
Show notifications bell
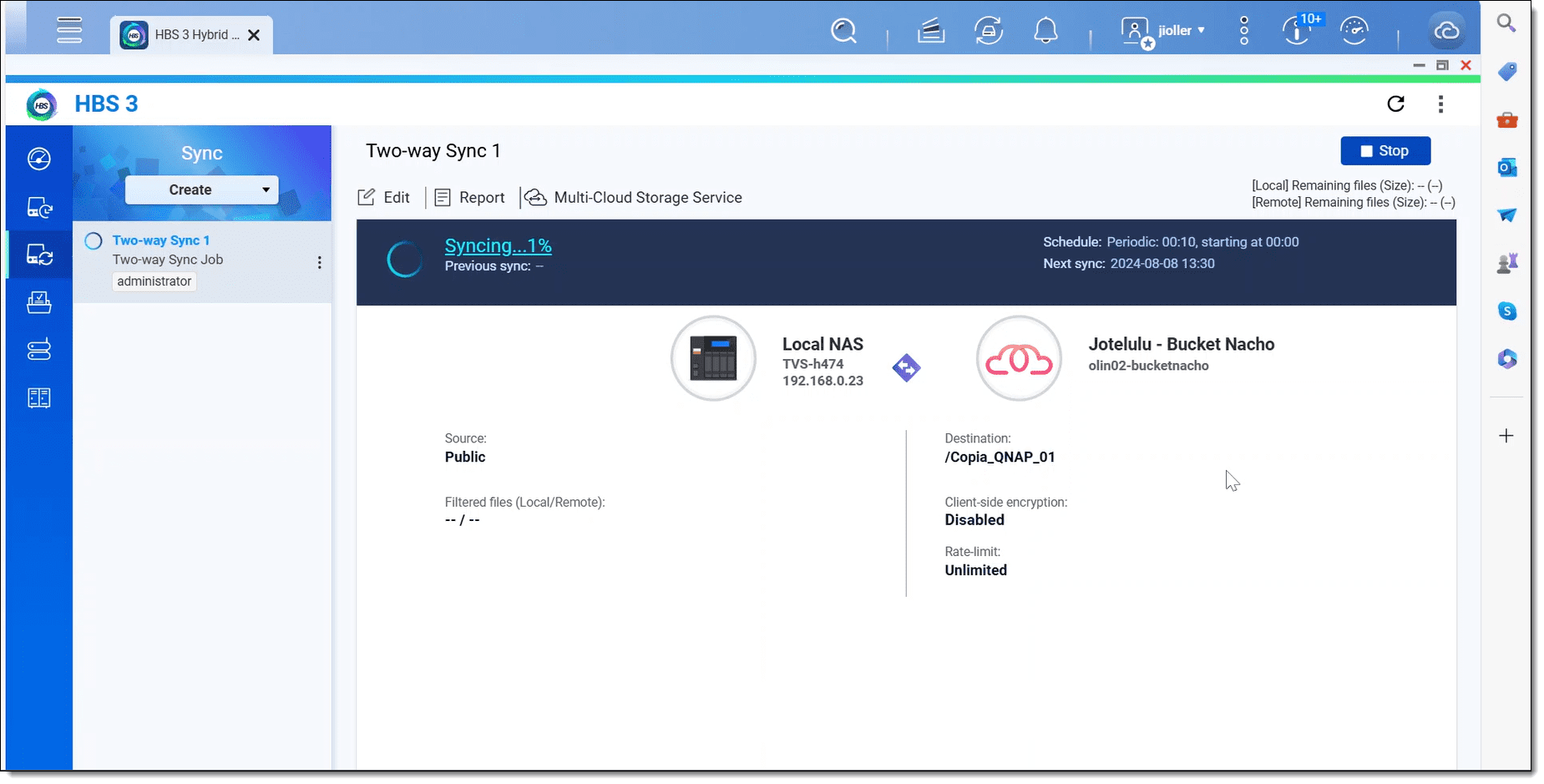pos(1045,32)
